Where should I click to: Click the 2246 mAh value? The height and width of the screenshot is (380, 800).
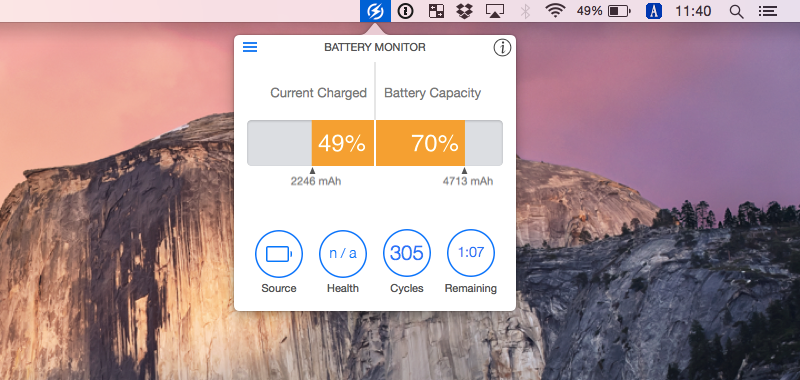click(316, 181)
